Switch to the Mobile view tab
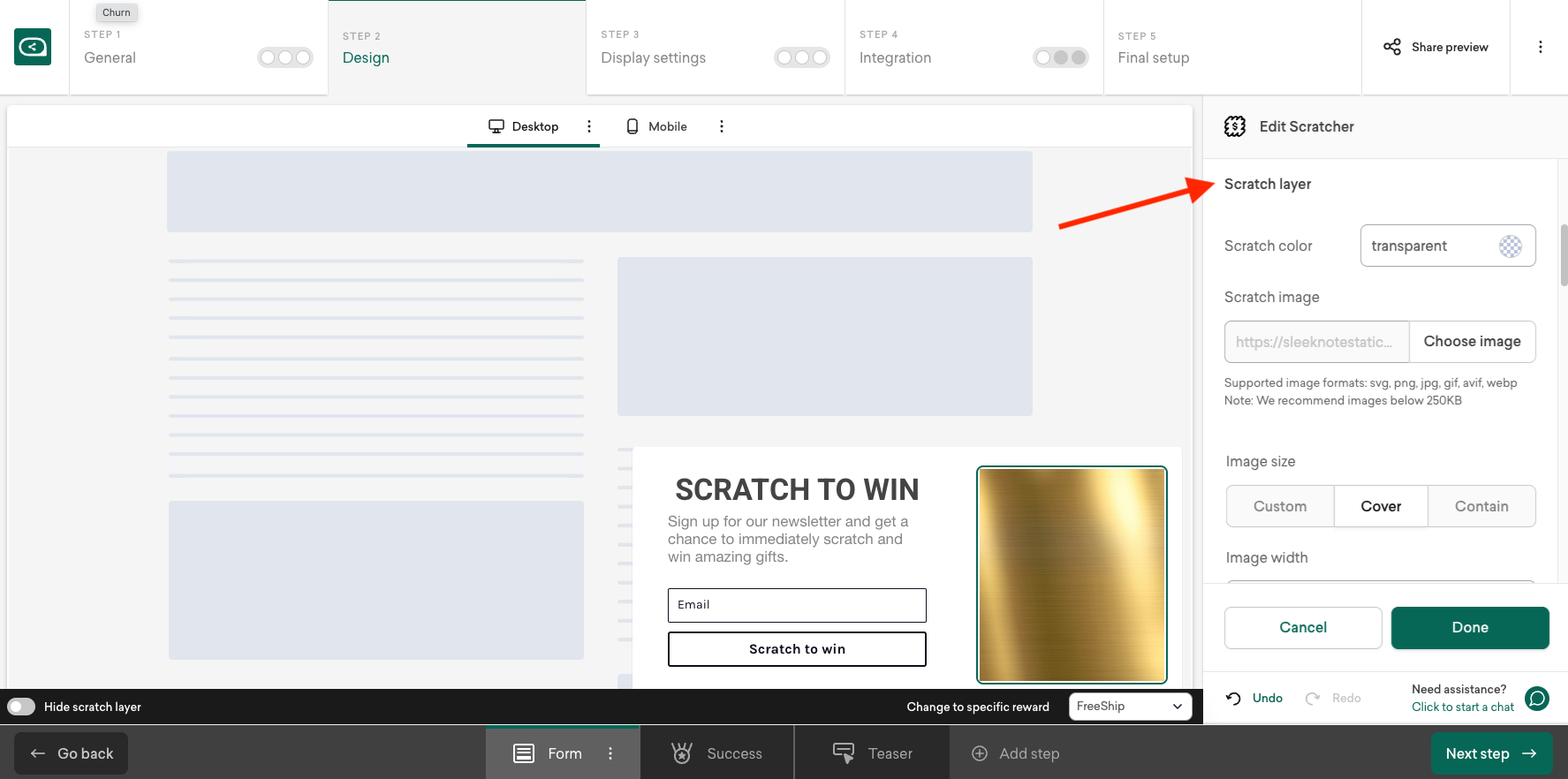1568x779 pixels. point(657,126)
